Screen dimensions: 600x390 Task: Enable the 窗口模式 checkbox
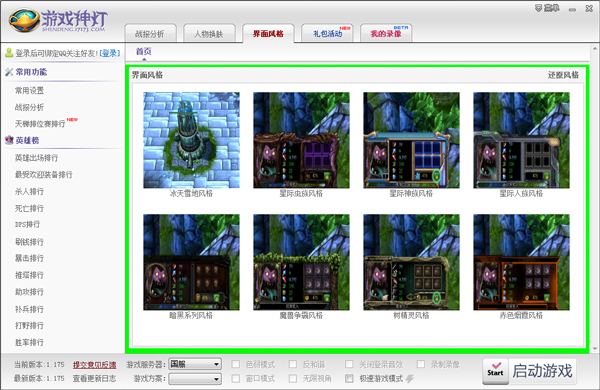click(236, 379)
